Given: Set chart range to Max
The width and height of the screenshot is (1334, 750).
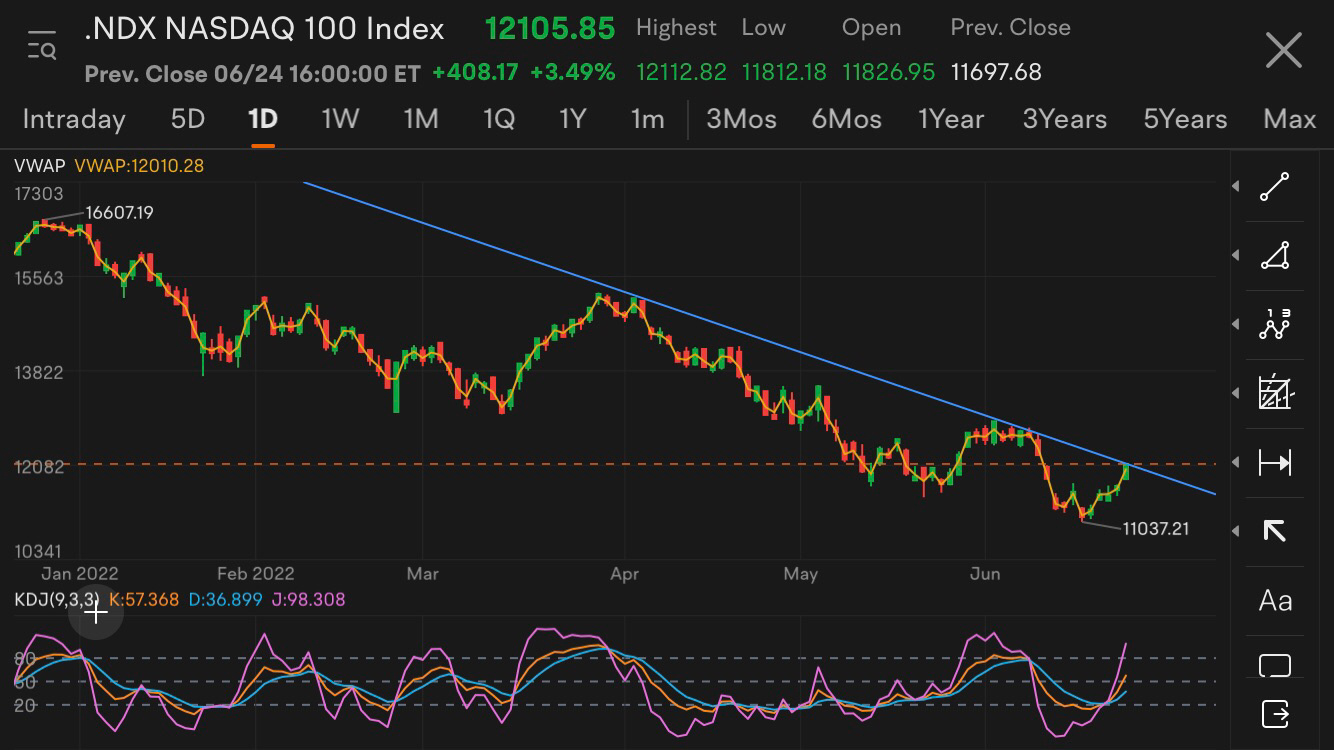Looking at the screenshot, I should click(x=1289, y=119).
